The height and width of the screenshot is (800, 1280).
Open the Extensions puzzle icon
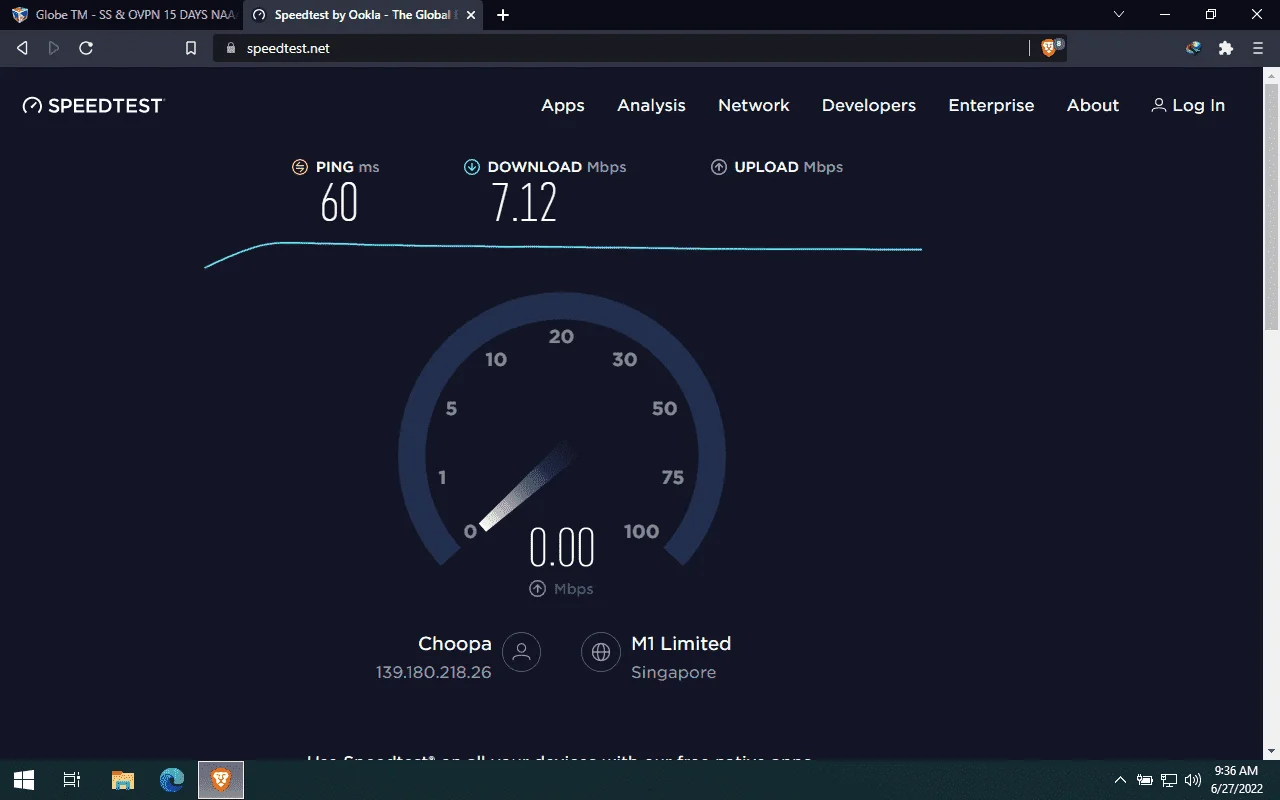point(1226,48)
